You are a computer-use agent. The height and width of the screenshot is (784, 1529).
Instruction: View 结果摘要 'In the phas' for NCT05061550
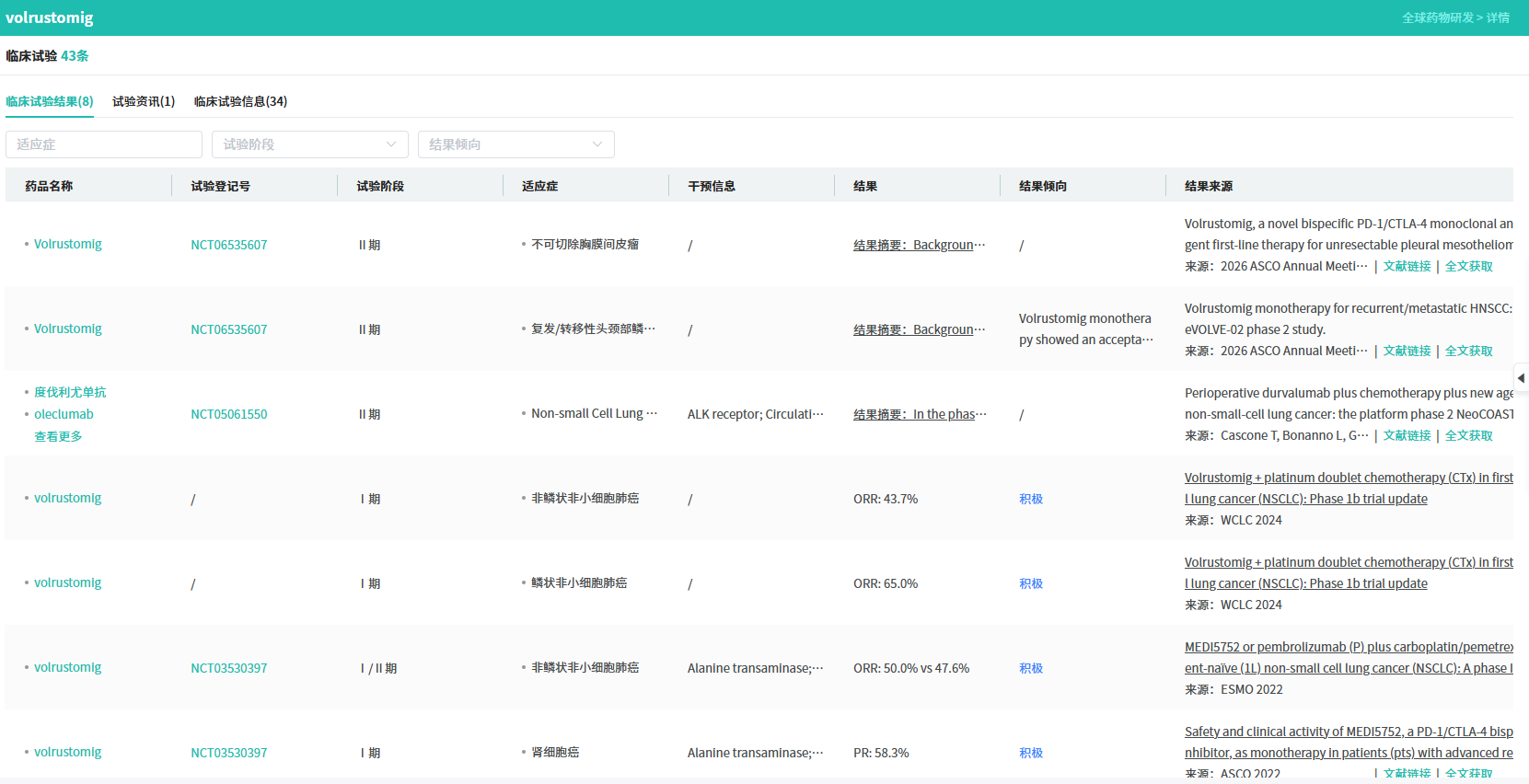tap(920, 414)
